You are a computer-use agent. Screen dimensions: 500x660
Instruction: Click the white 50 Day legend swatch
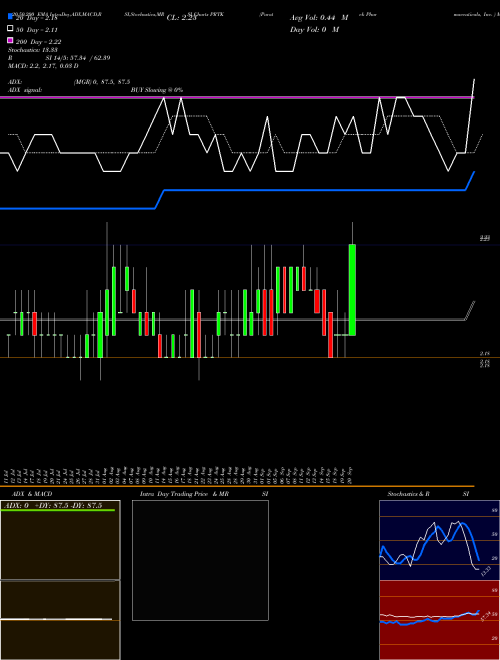(10, 29)
